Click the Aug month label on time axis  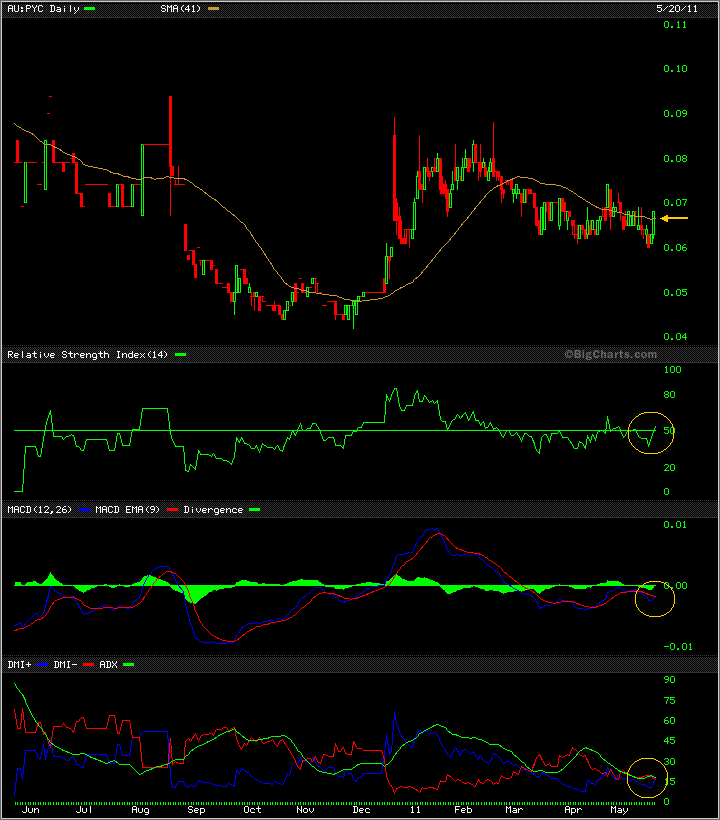pyautogui.click(x=140, y=810)
